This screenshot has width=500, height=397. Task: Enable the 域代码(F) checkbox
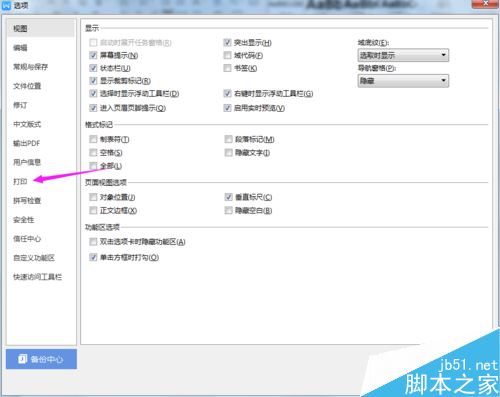coord(227,55)
